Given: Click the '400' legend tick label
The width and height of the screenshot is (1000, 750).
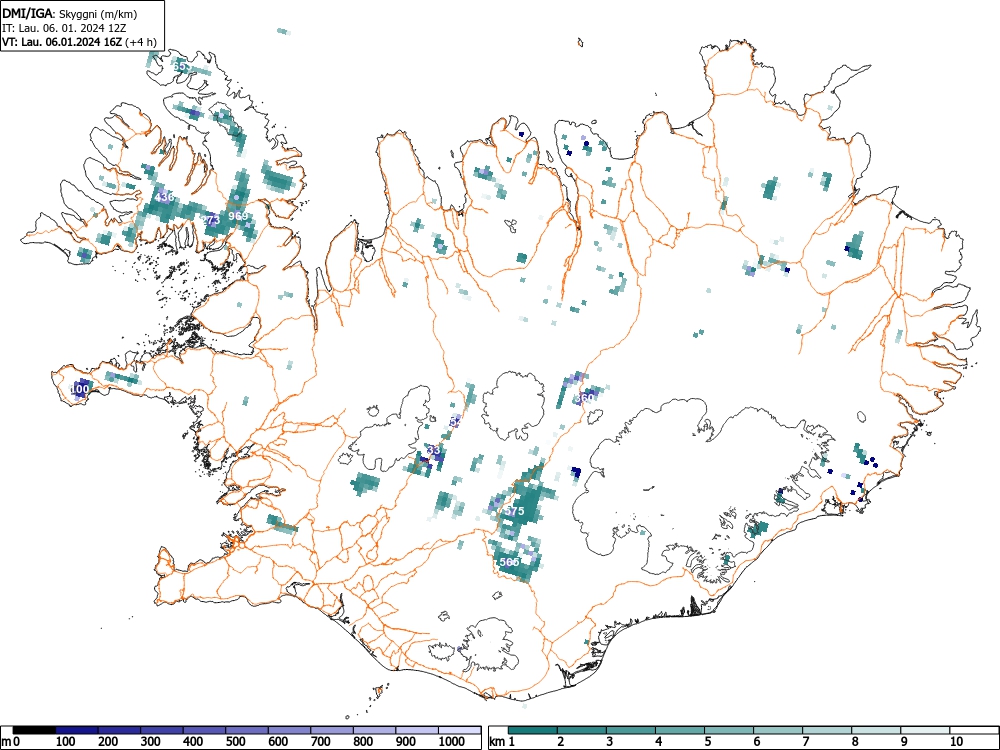Looking at the screenshot, I should pos(193,742).
